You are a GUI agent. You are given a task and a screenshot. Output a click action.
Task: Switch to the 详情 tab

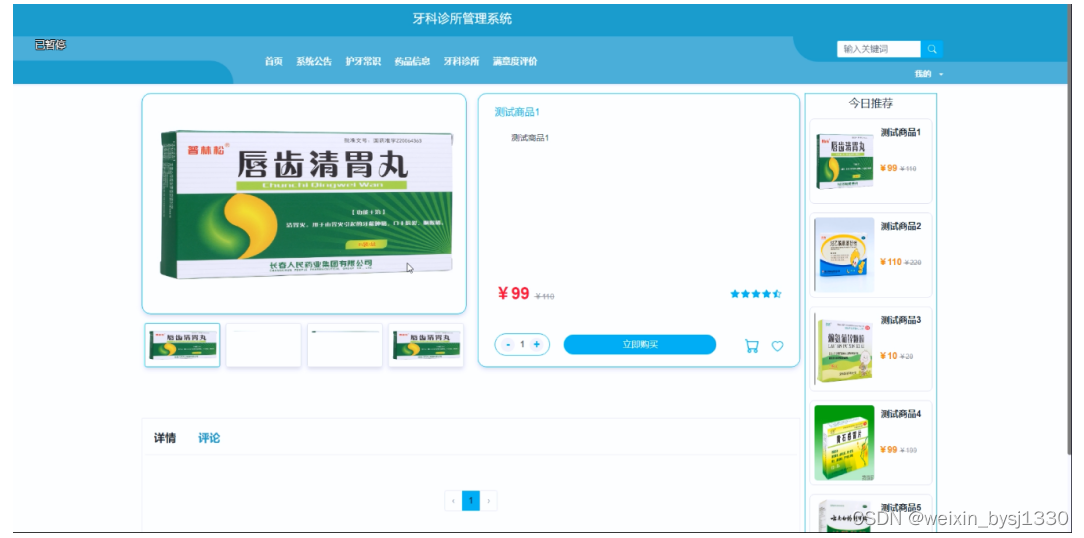pyautogui.click(x=165, y=438)
